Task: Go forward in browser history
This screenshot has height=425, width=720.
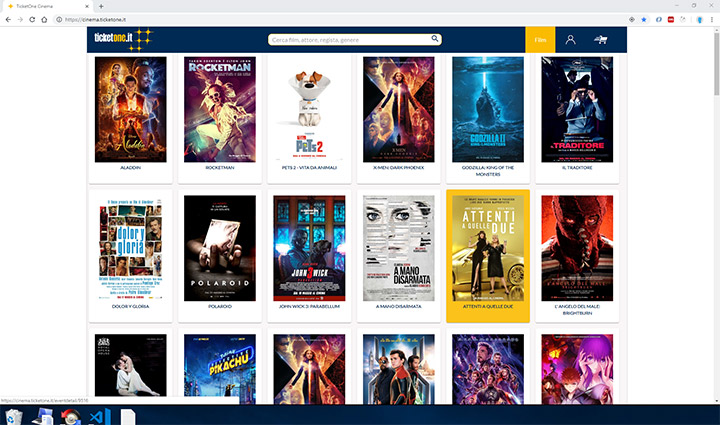Action: click(x=20, y=19)
